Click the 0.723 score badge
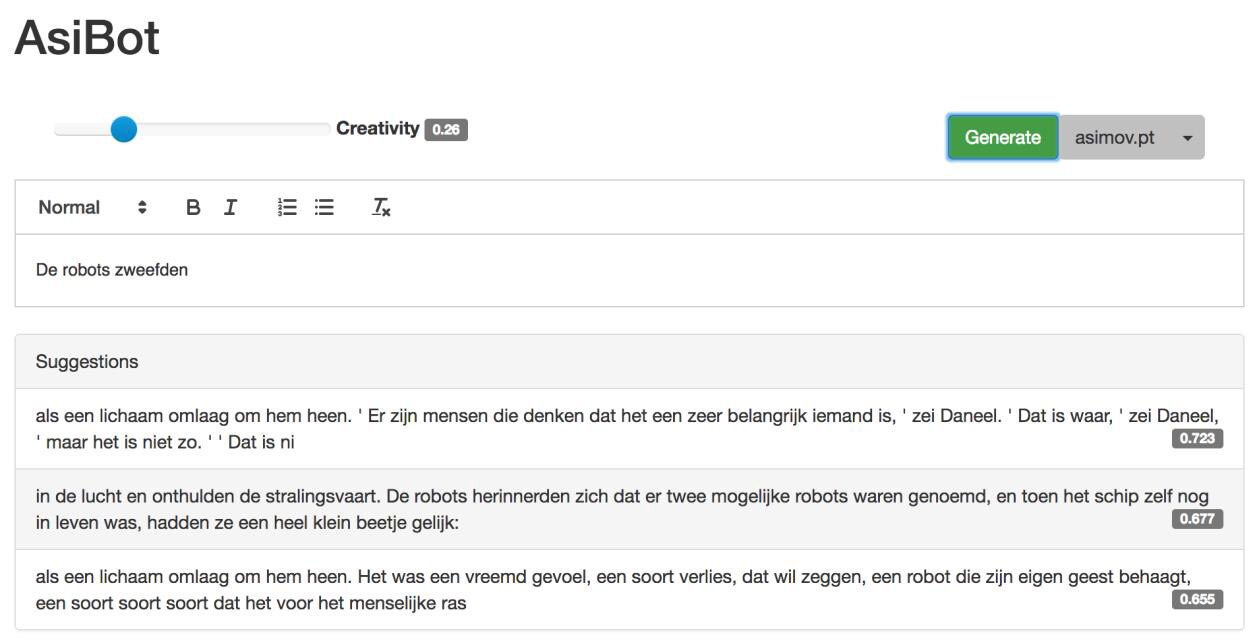 pos(1197,439)
